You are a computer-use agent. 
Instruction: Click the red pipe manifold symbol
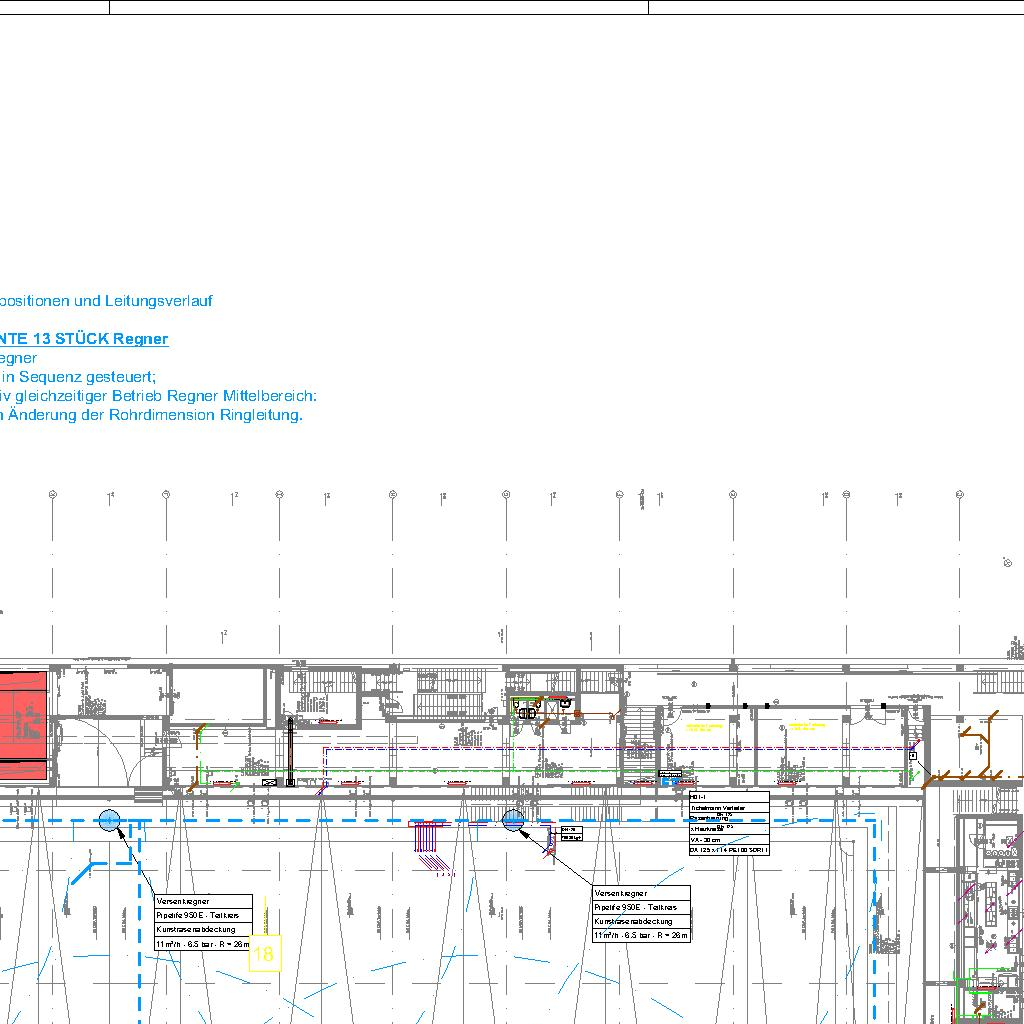[431, 838]
